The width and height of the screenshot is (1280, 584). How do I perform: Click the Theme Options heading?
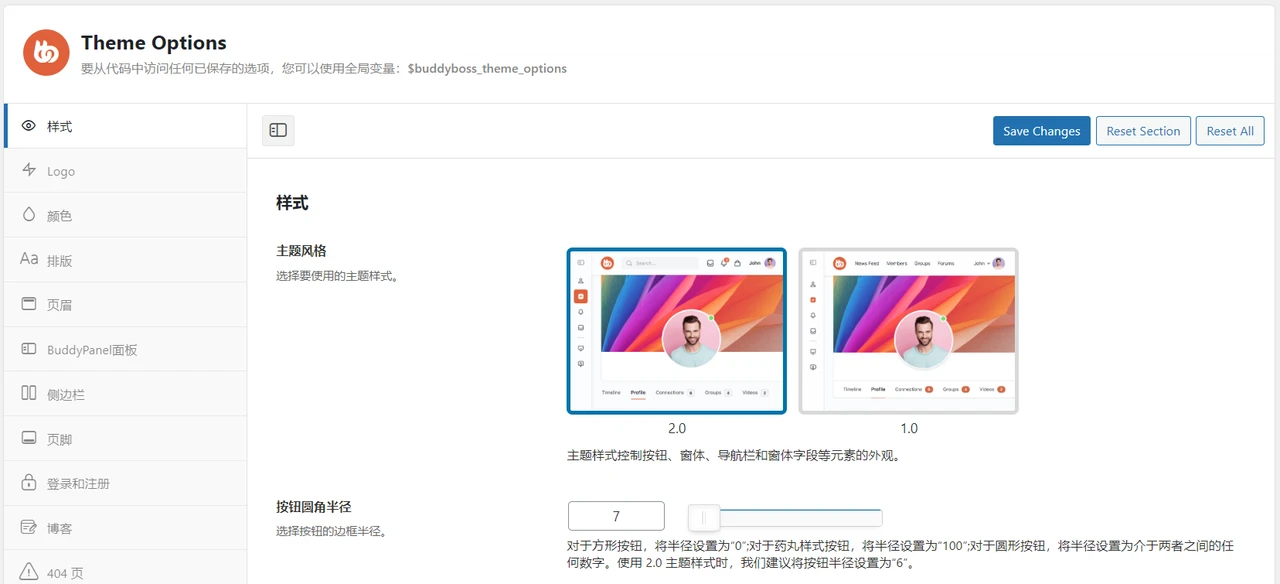point(154,43)
